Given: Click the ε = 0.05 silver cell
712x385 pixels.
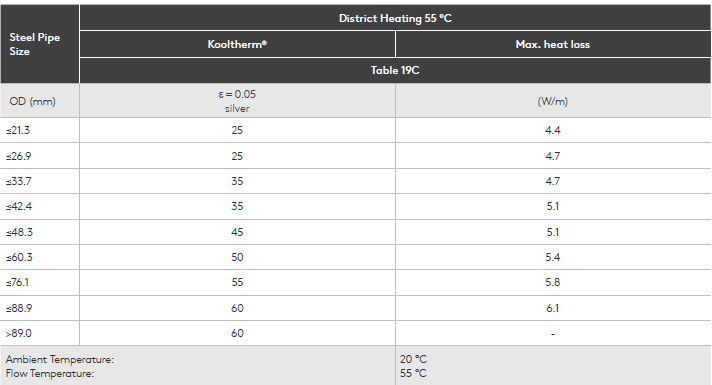Looking at the screenshot, I should (237, 101).
